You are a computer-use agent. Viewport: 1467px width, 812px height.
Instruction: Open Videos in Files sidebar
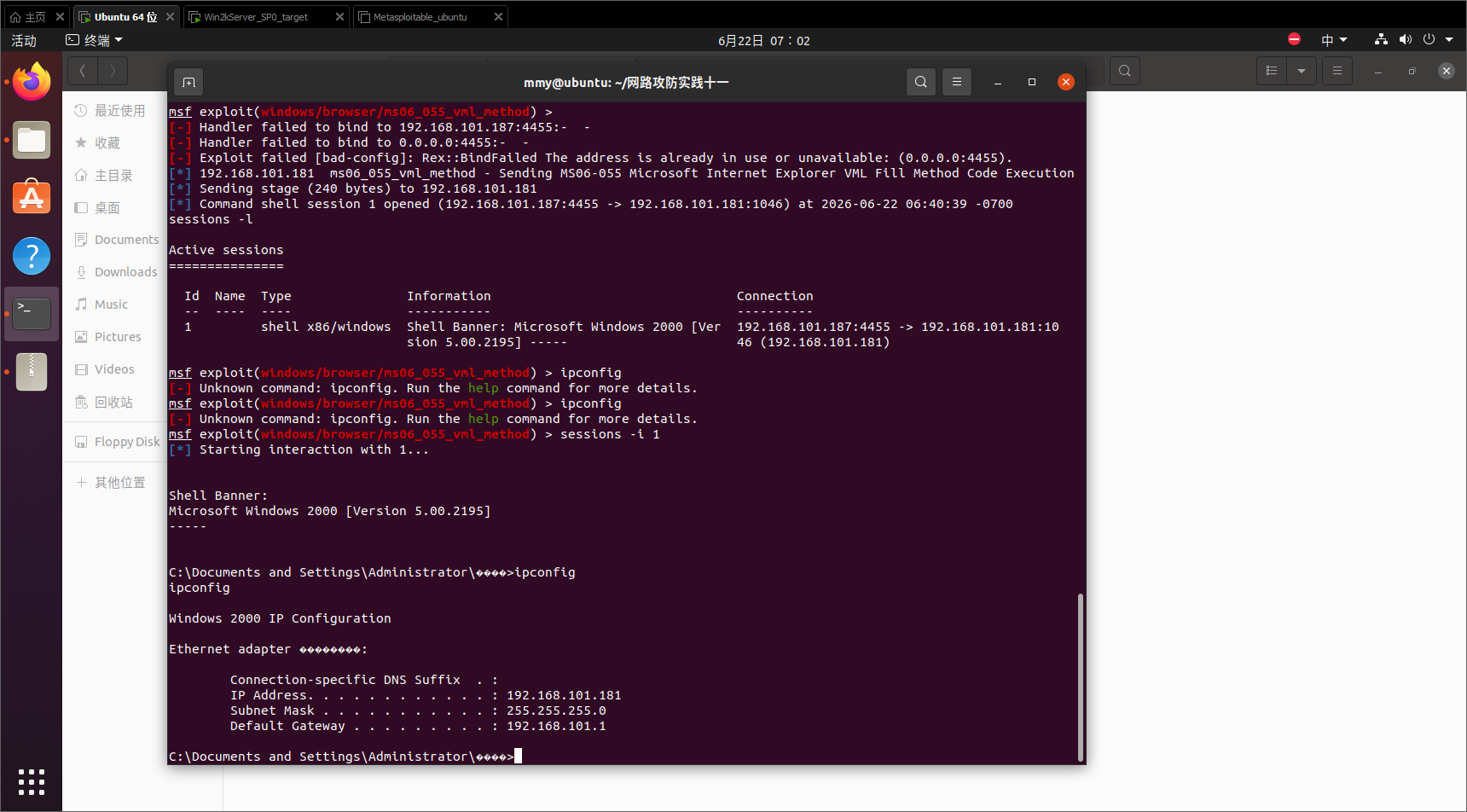pos(114,369)
